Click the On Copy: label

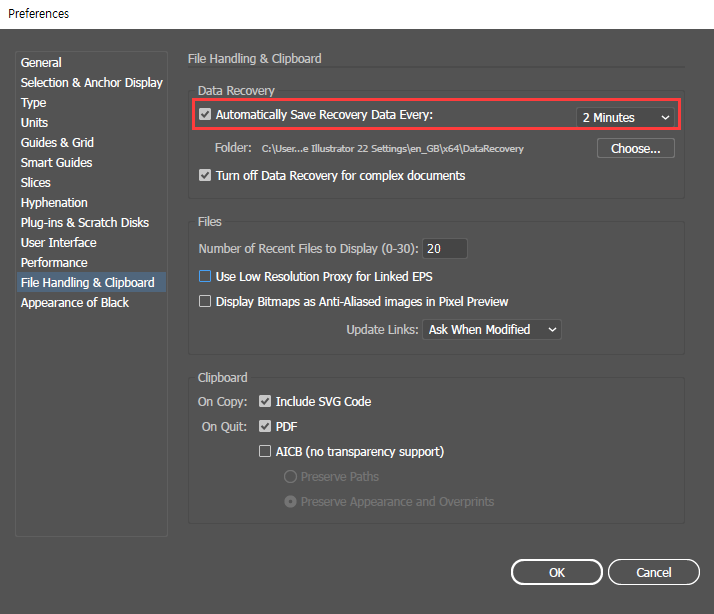pyautogui.click(x=222, y=402)
